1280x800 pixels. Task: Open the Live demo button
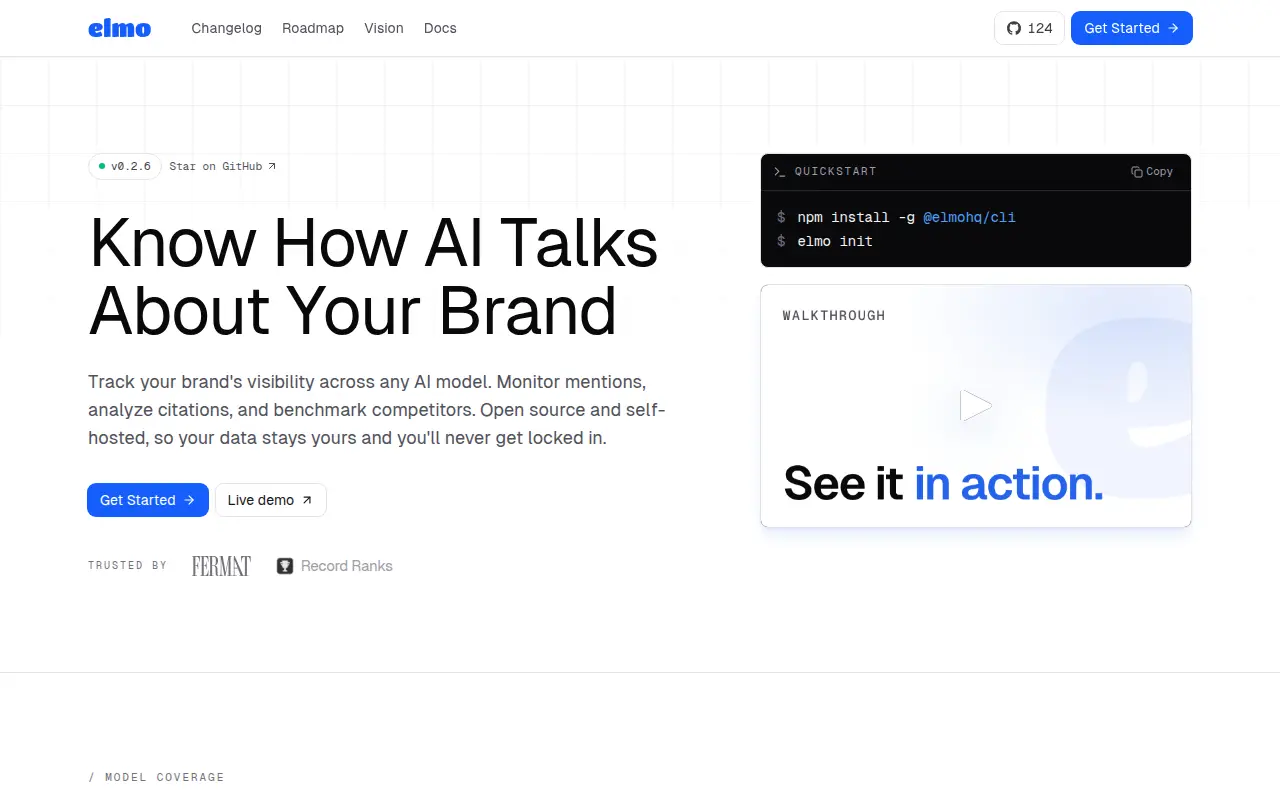tap(271, 500)
